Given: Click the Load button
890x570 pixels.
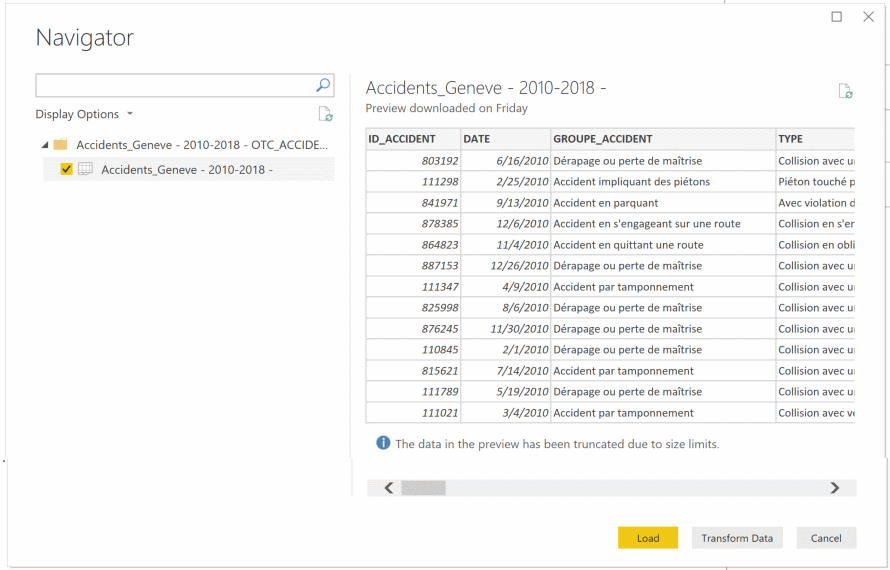Looking at the screenshot, I should 648,538.
